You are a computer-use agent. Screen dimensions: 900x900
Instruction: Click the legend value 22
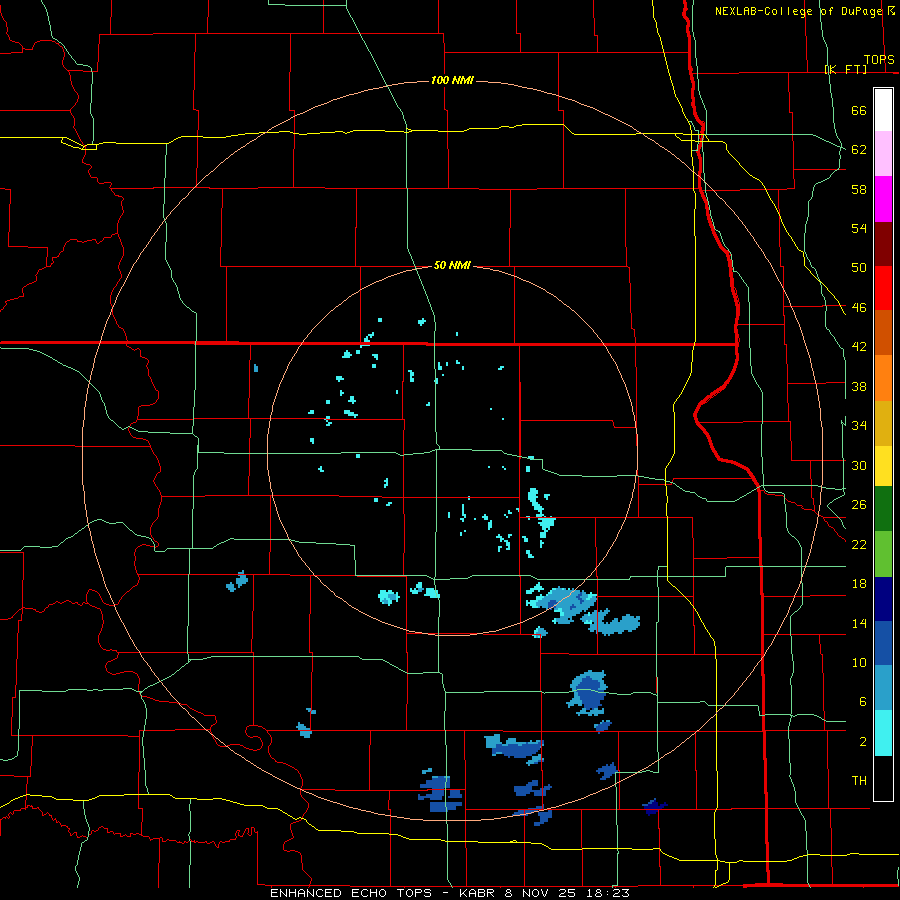(x=859, y=544)
